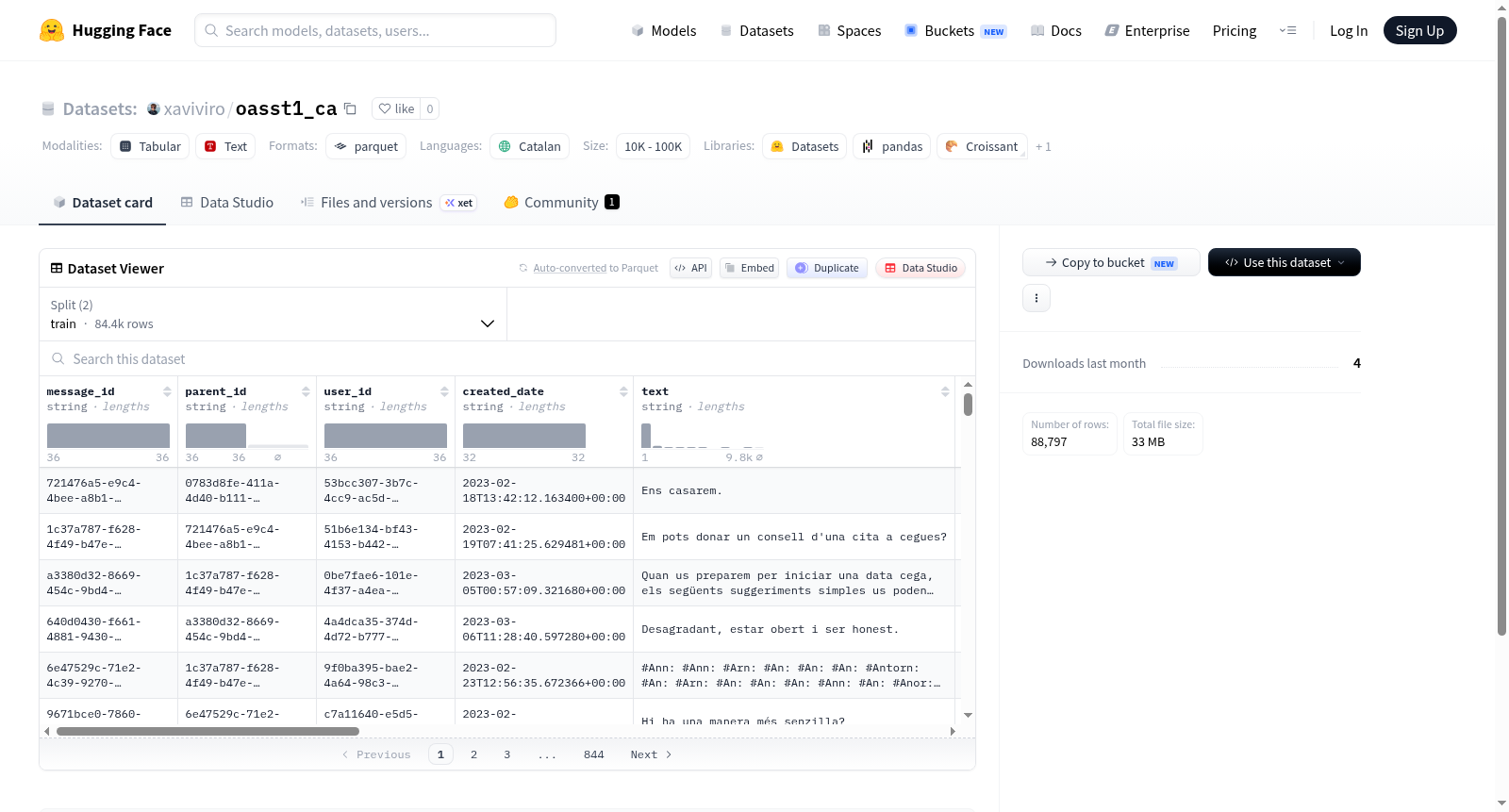The height and width of the screenshot is (812, 1509).
Task: Click the table vertical scrollbar thumb
Action: click(968, 405)
